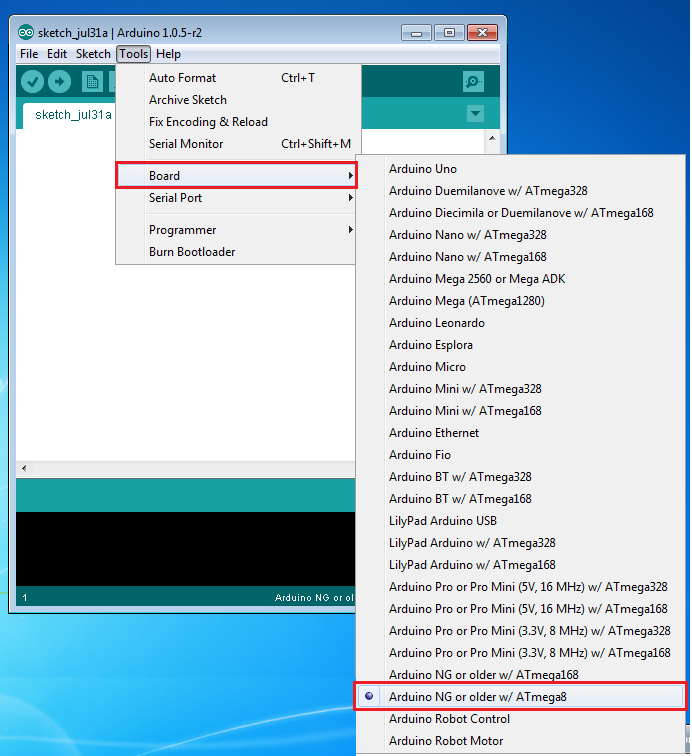The height and width of the screenshot is (756, 692).
Task: Expand the Serial Port submenu
Action: [x=236, y=198]
